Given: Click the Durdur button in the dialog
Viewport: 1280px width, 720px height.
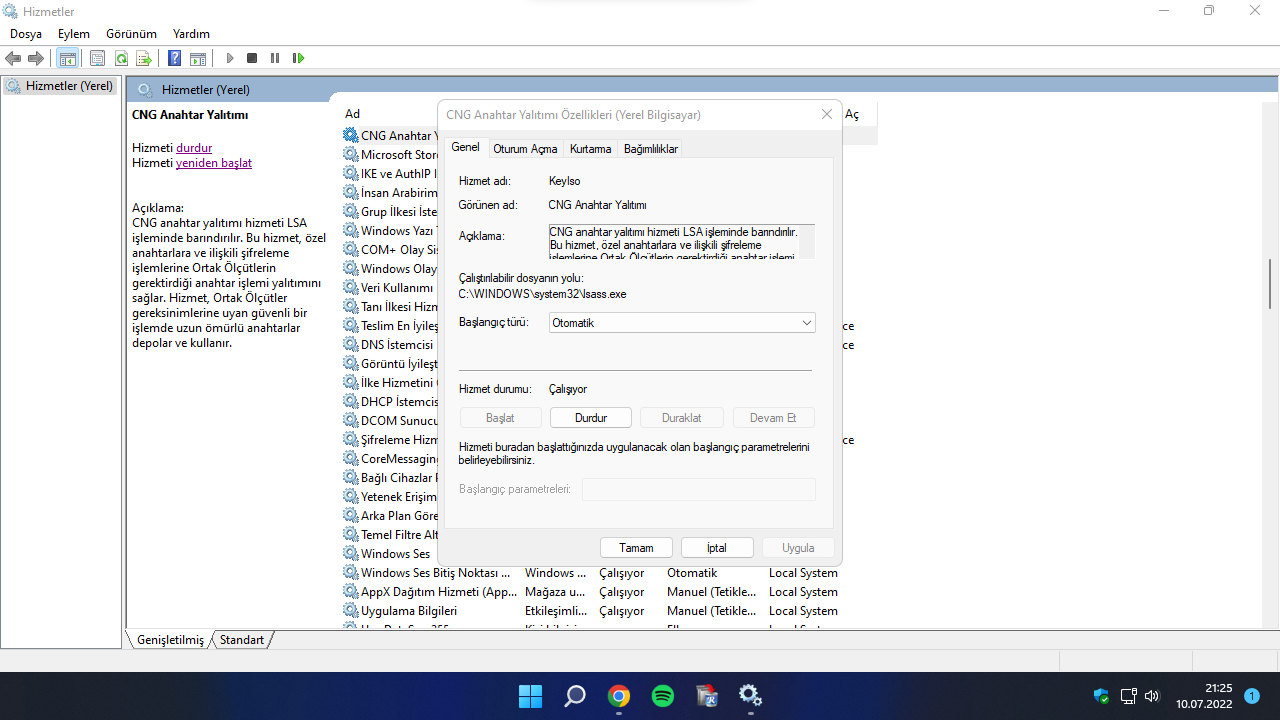Looking at the screenshot, I should click(591, 418).
